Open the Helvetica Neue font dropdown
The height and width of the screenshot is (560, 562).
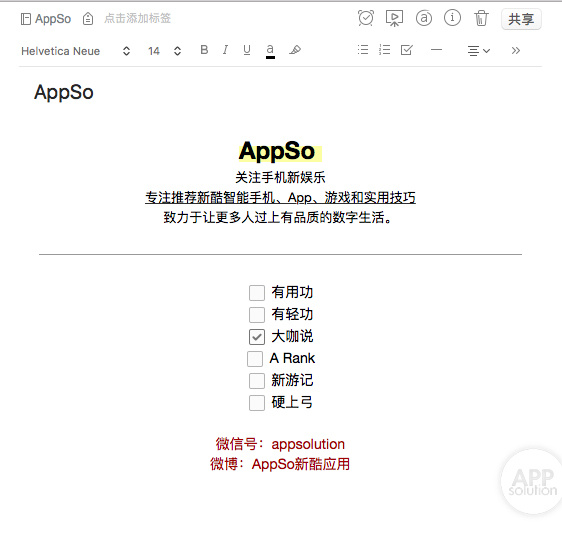point(76,51)
